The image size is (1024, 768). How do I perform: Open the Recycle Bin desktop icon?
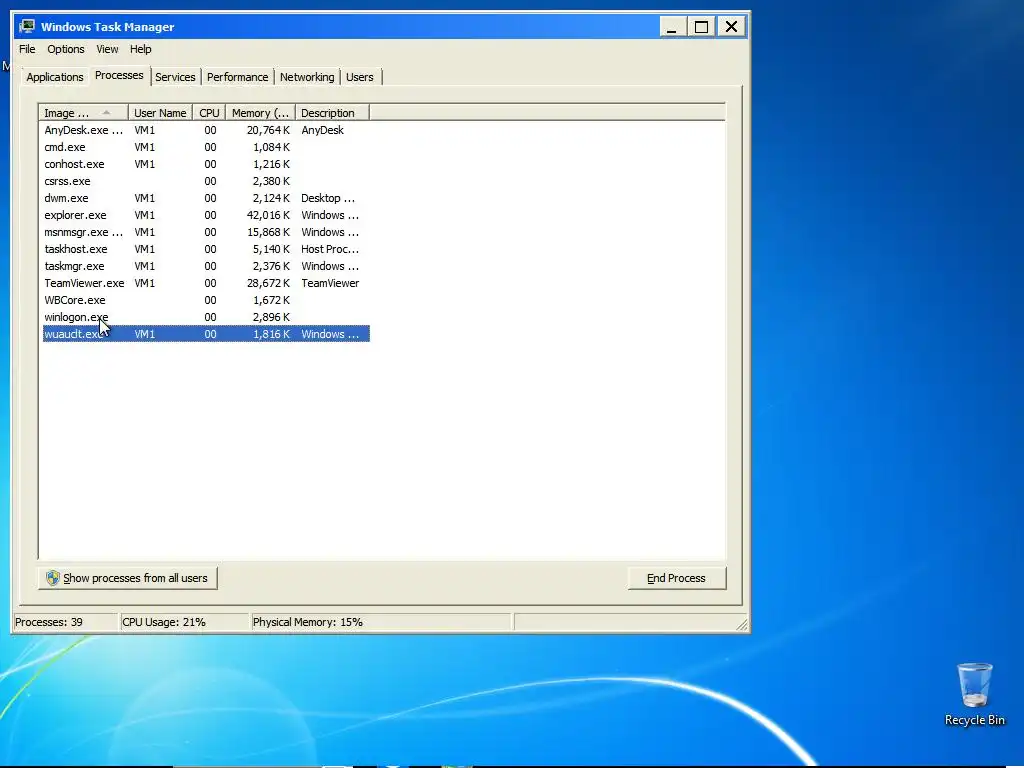(x=974, y=694)
